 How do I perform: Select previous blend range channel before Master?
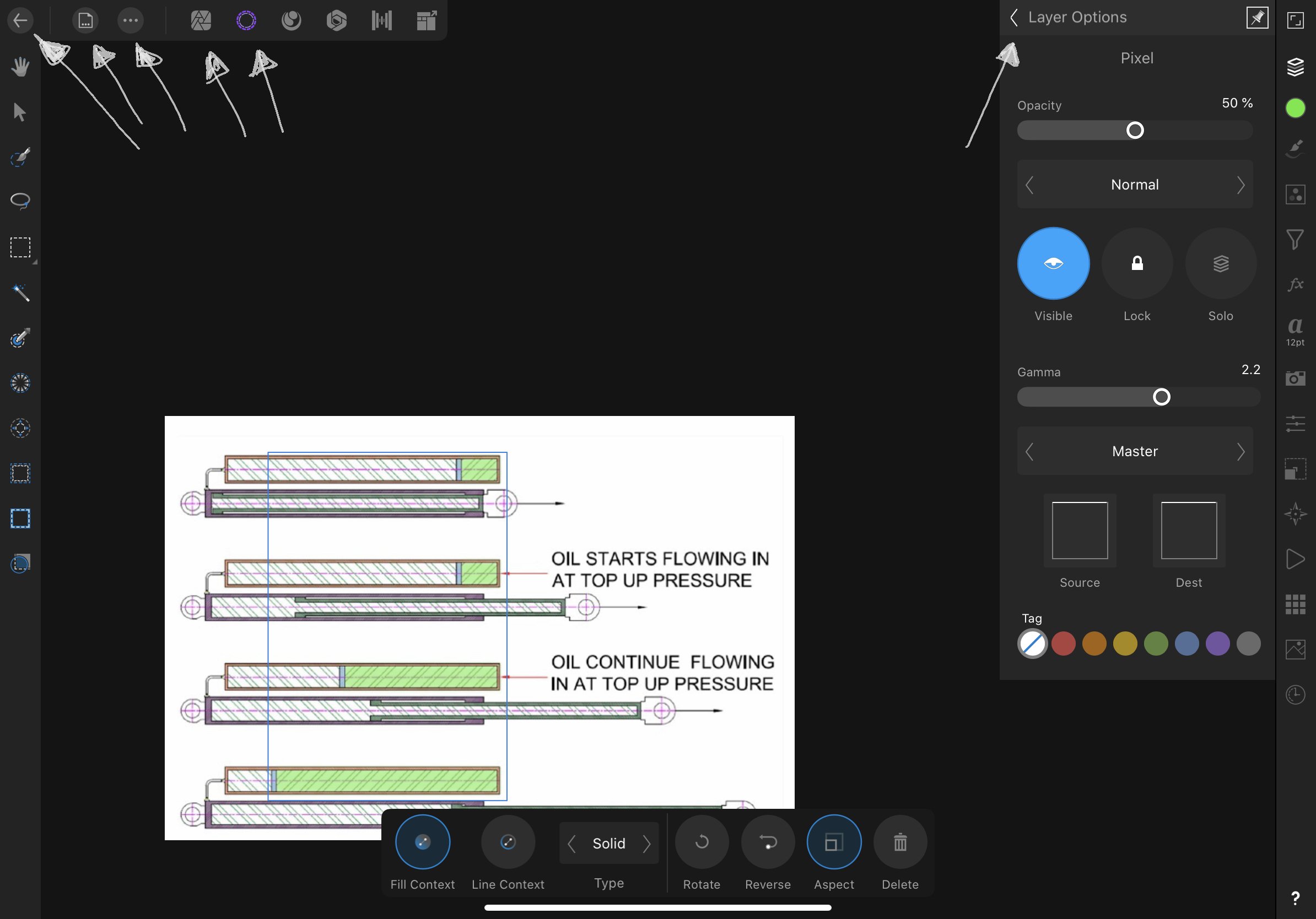click(x=1029, y=451)
